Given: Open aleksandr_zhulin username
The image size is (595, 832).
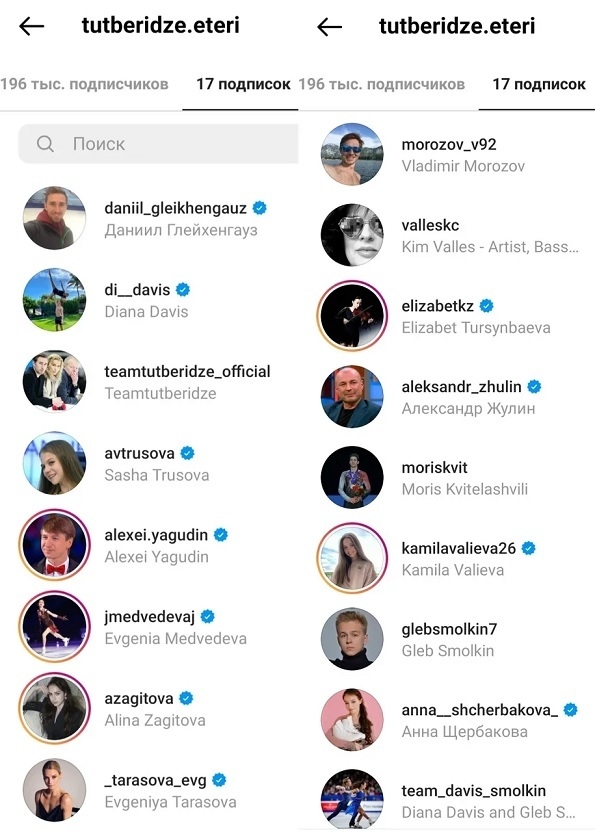Looking at the screenshot, I should [461, 386].
